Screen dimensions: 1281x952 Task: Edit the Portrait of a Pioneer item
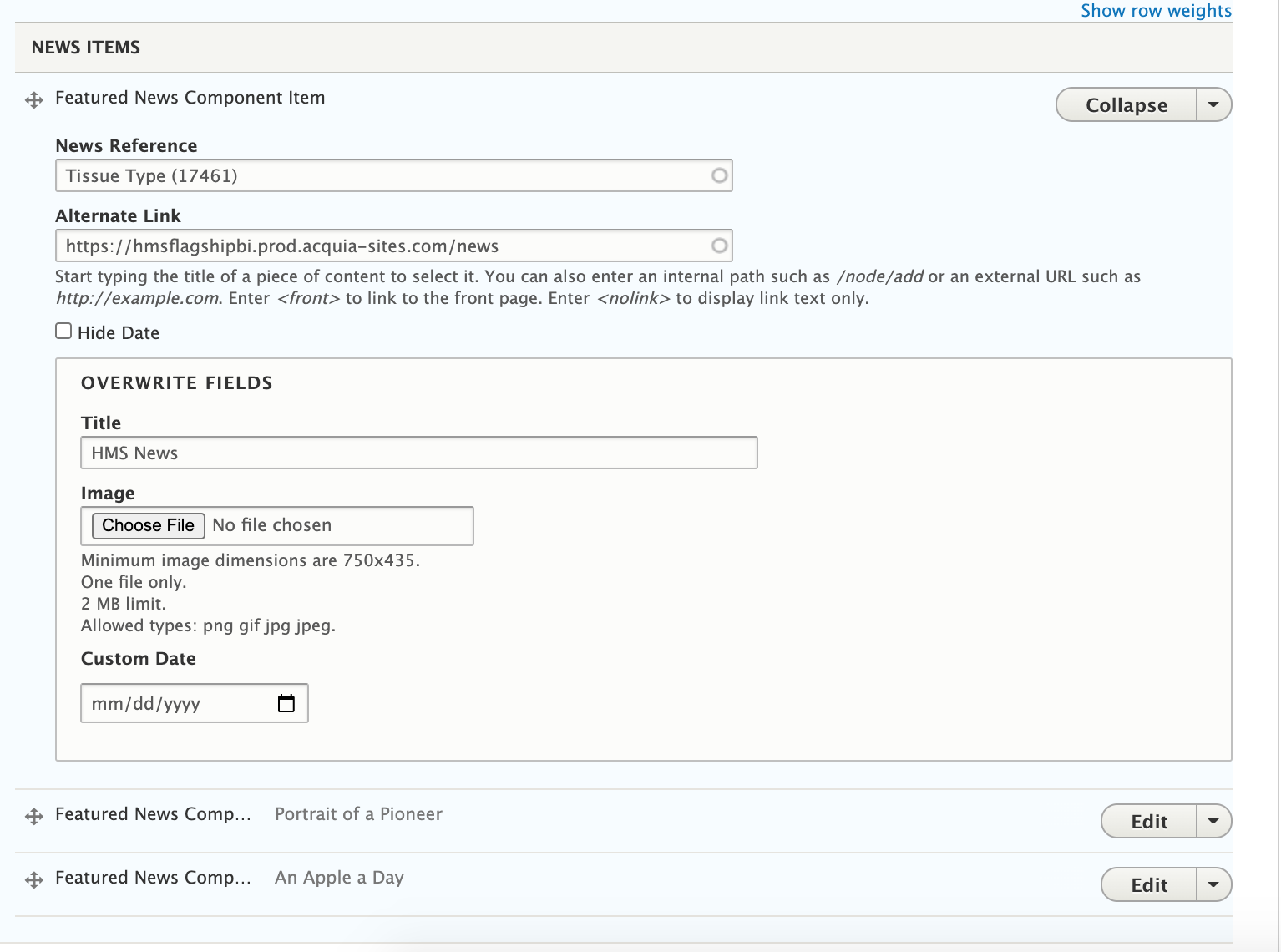[x=1149, y=821]
